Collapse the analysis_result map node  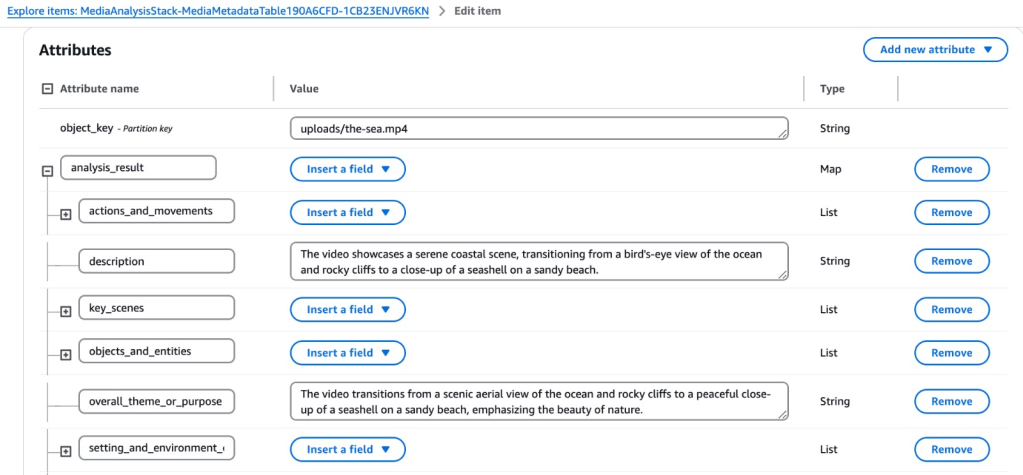[46, 171]
